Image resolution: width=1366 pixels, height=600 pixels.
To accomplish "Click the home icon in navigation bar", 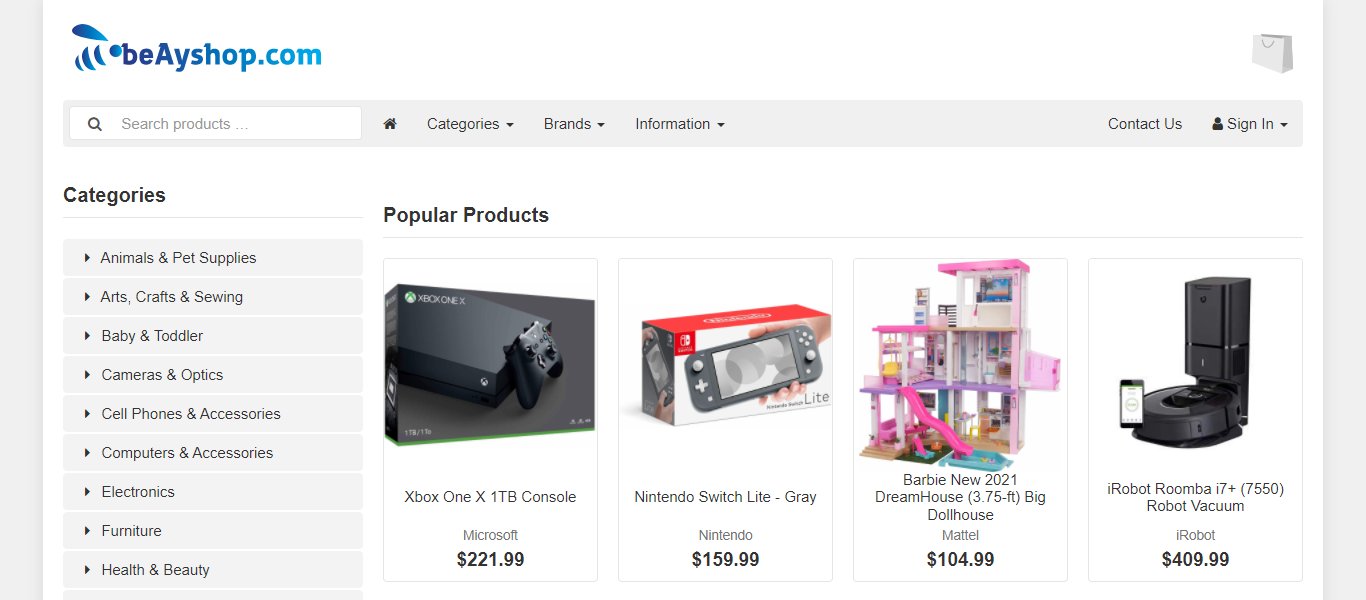I will coord(390,124).
